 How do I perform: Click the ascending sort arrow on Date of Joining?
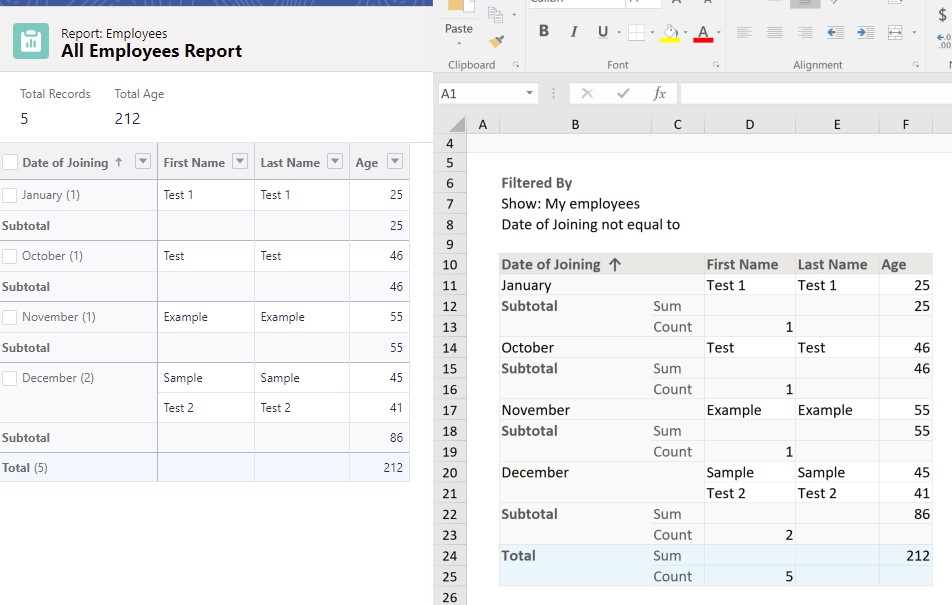click(119, 162)
